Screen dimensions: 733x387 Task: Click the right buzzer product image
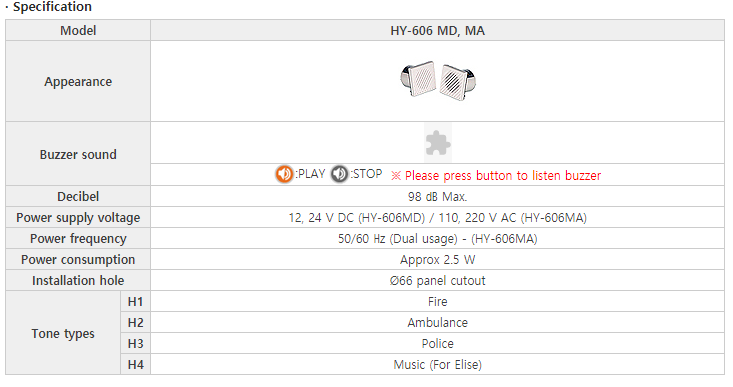(459, 82)
